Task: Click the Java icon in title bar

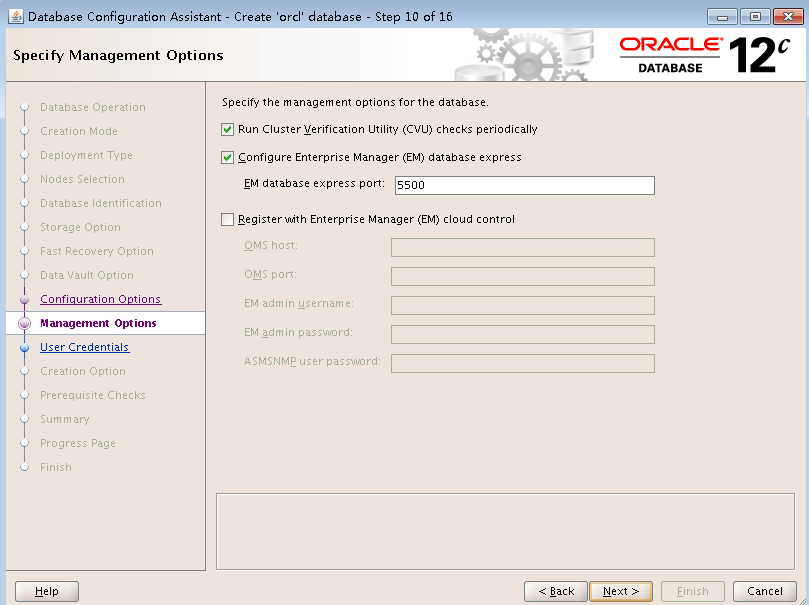Action: (15, 17)
